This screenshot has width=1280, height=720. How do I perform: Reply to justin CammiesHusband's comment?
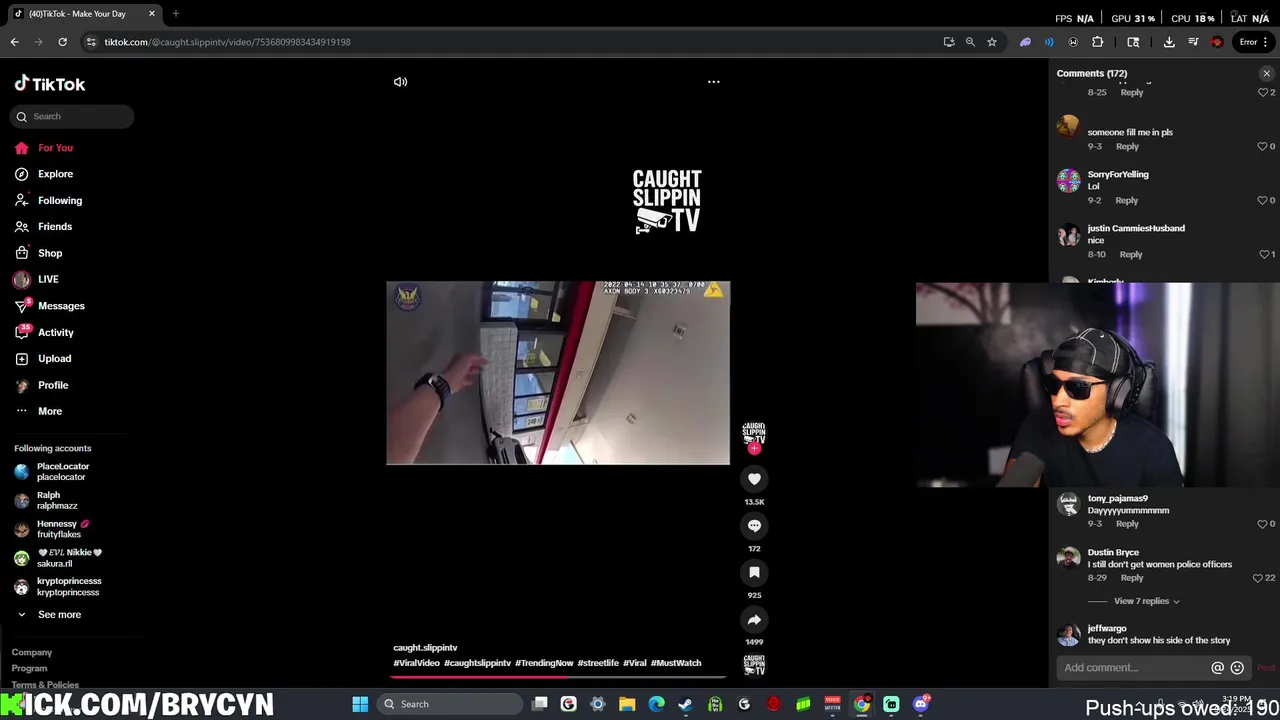click(x=1131, y=254)
